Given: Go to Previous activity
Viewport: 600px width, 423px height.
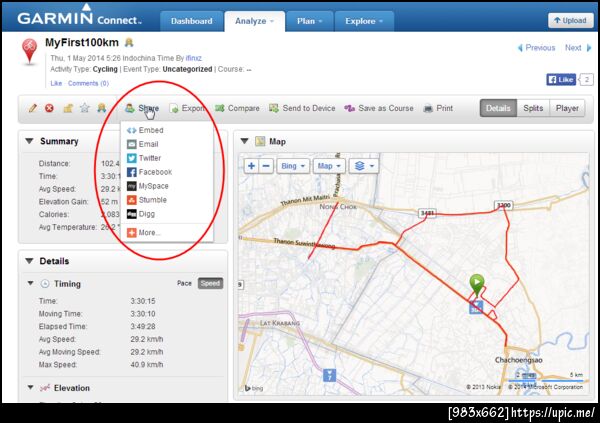Looking at the screenshot, I should pos(536,48).
